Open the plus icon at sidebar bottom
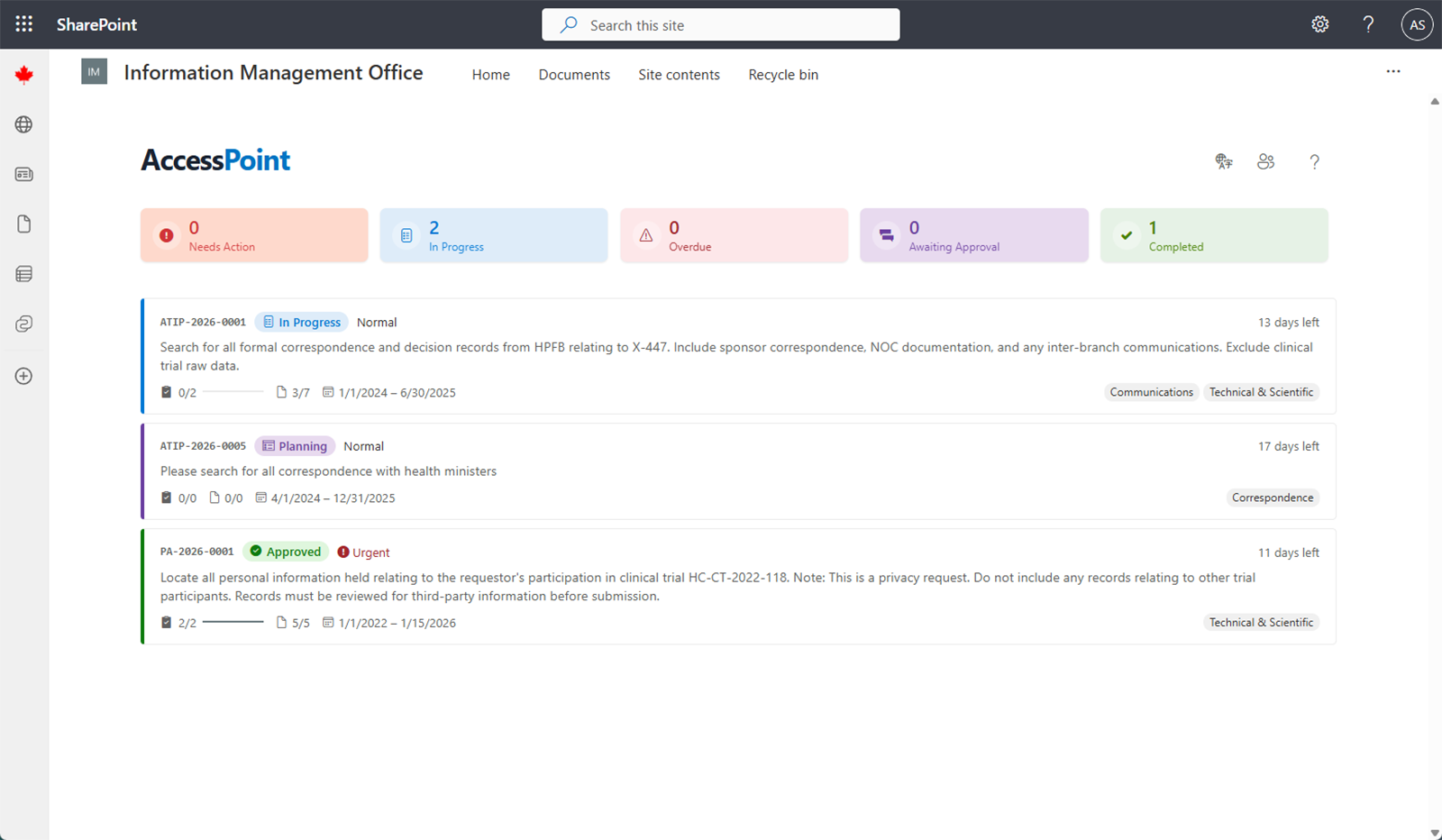Viewport: 1442px width, 840px height. pyautogui.click(x=23, y=376)
